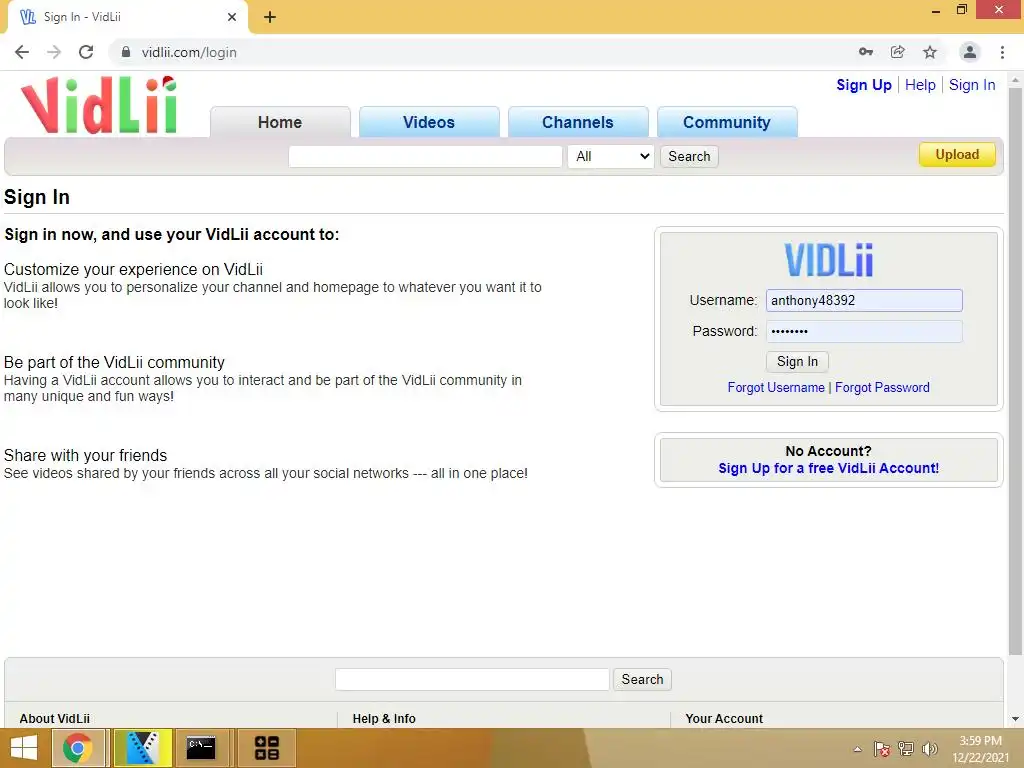Open the command prompt taskbar icon
Screen dimensions: 1024x768
(201, 748)
